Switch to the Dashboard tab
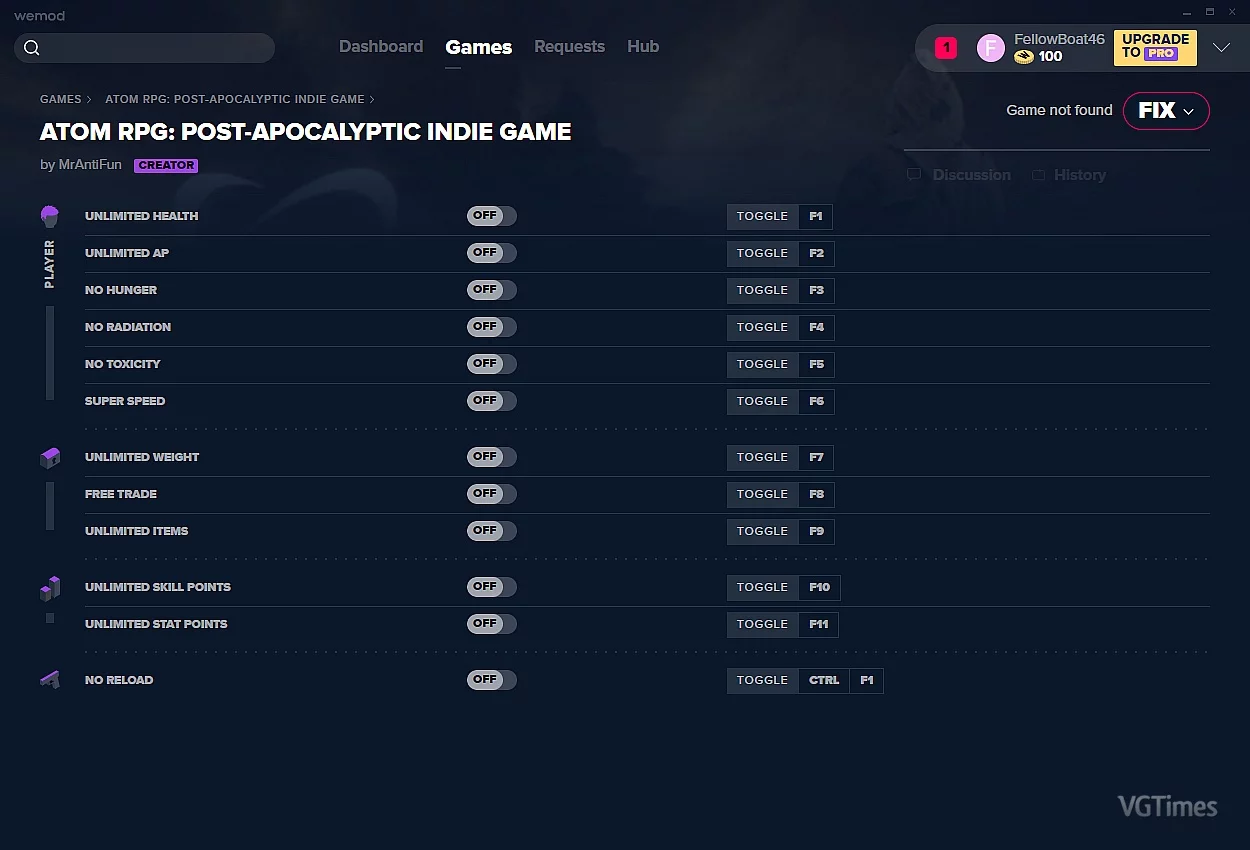 pyautogui.click(x=381, y=47)
